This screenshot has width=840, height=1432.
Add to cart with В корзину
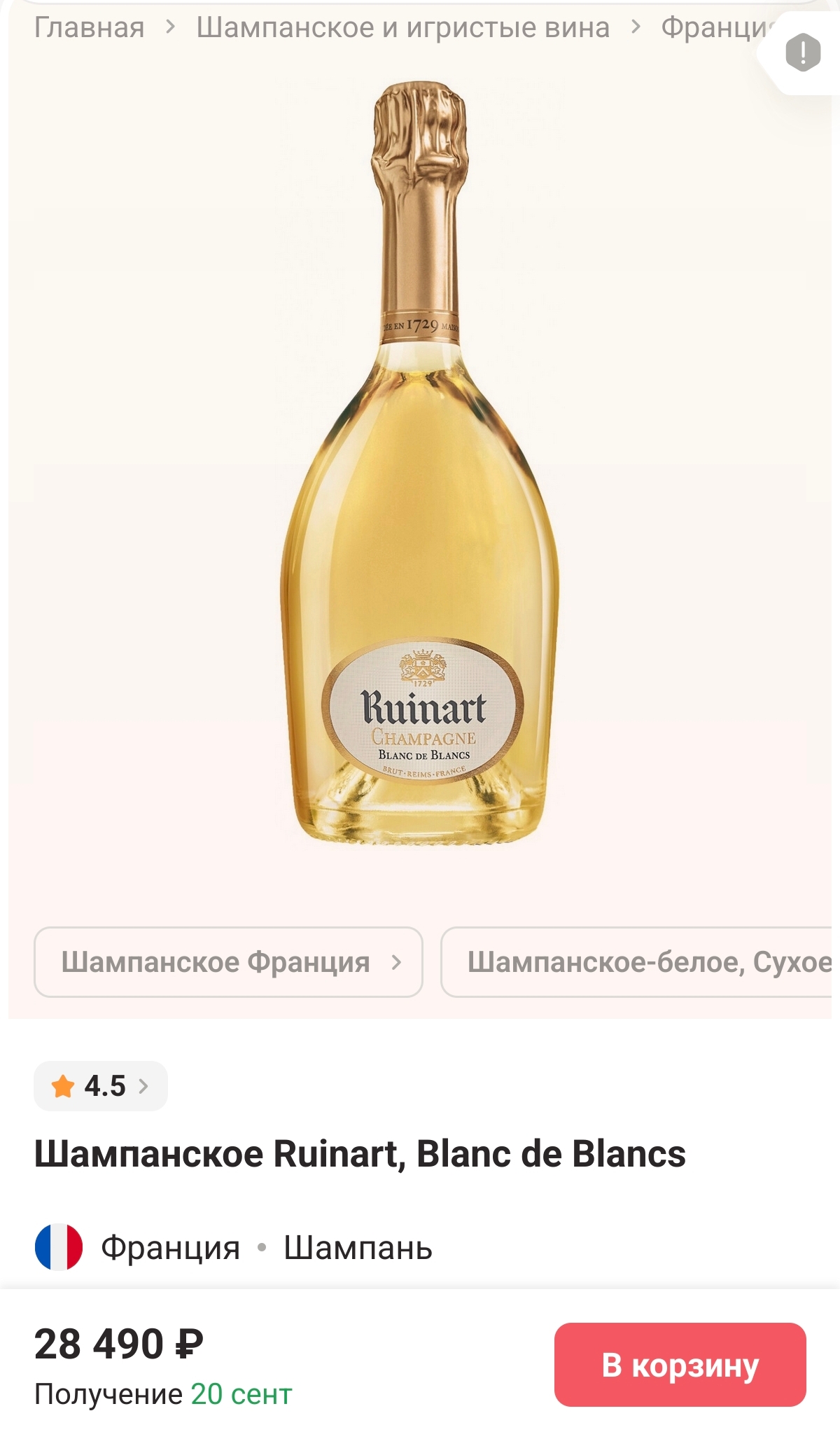coord(680,1365)
